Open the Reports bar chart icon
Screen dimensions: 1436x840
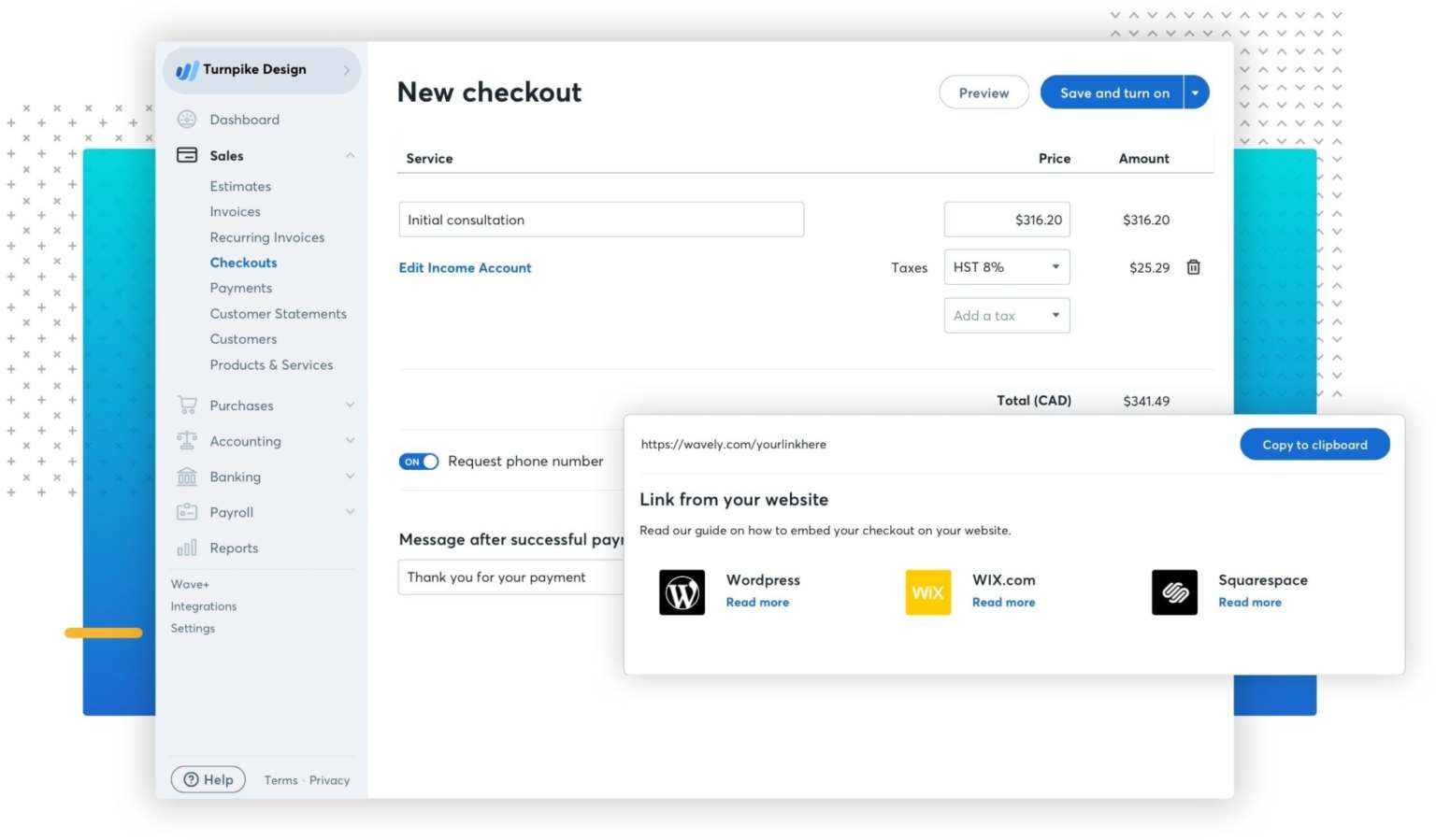186,547
